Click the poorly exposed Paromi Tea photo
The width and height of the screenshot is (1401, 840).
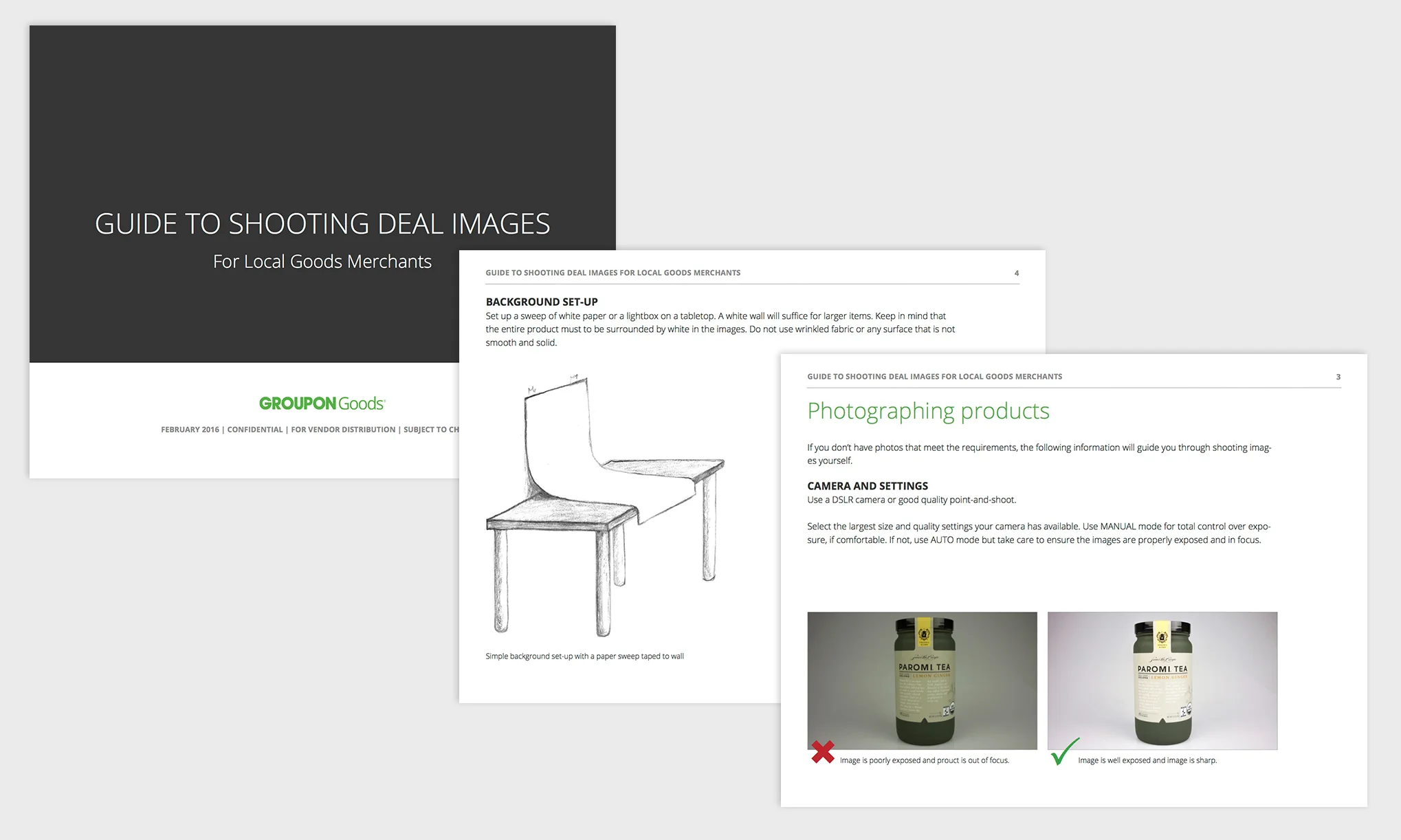922,680
